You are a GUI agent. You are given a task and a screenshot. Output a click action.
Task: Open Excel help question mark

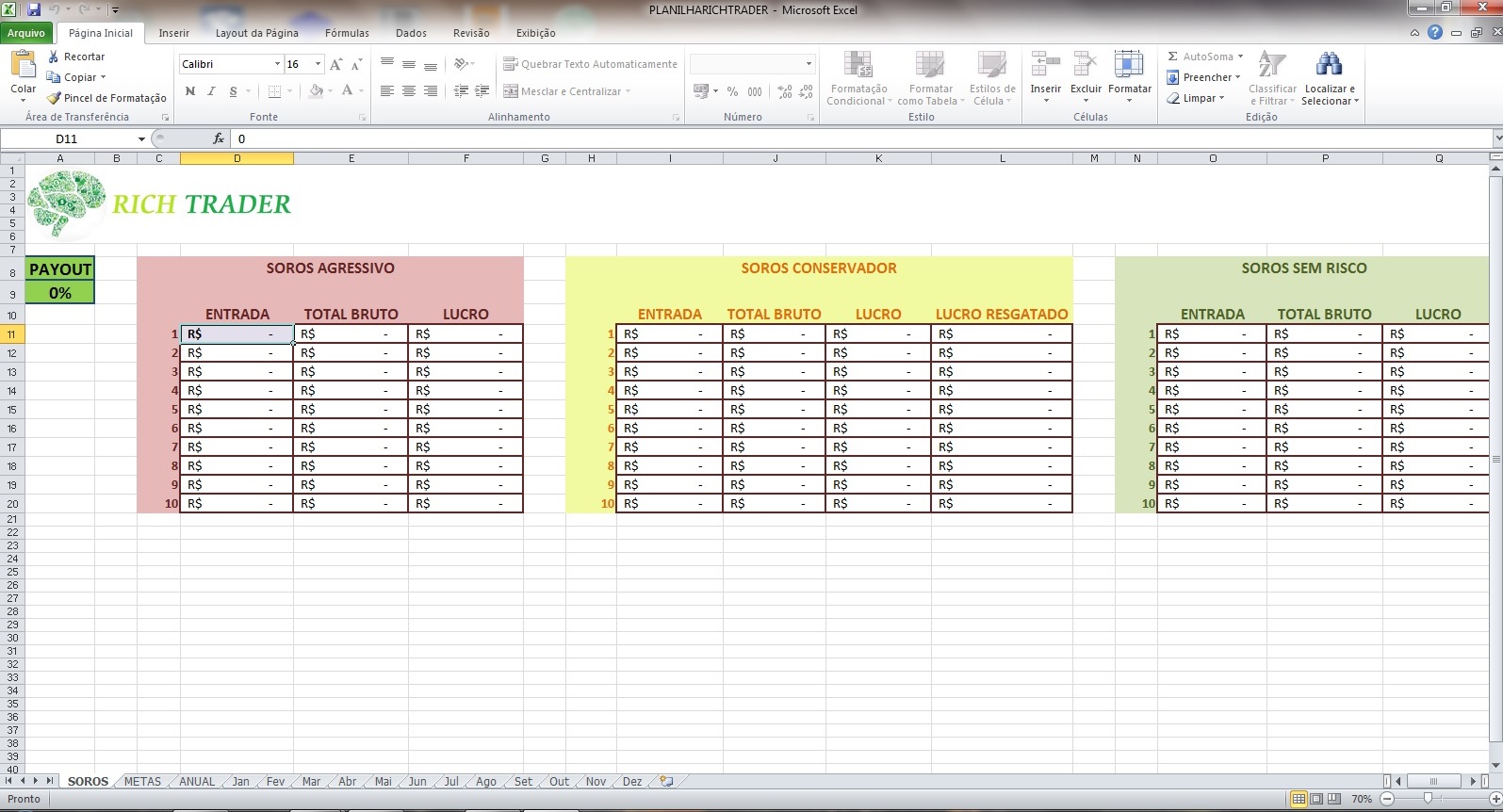click(x=1434, y=32)
